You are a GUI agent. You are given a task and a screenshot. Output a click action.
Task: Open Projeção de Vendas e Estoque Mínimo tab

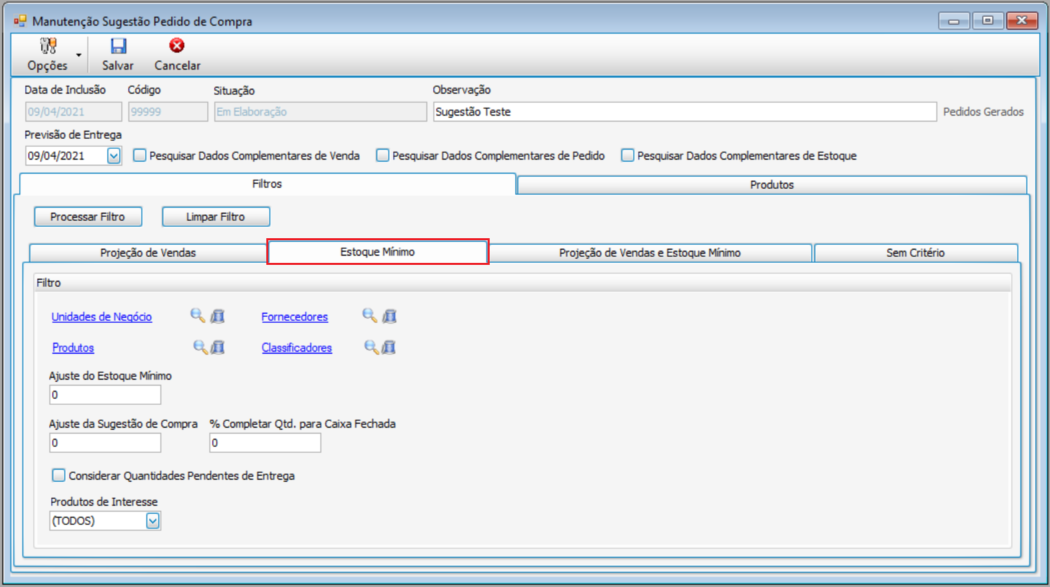click(x=650, y=253)
